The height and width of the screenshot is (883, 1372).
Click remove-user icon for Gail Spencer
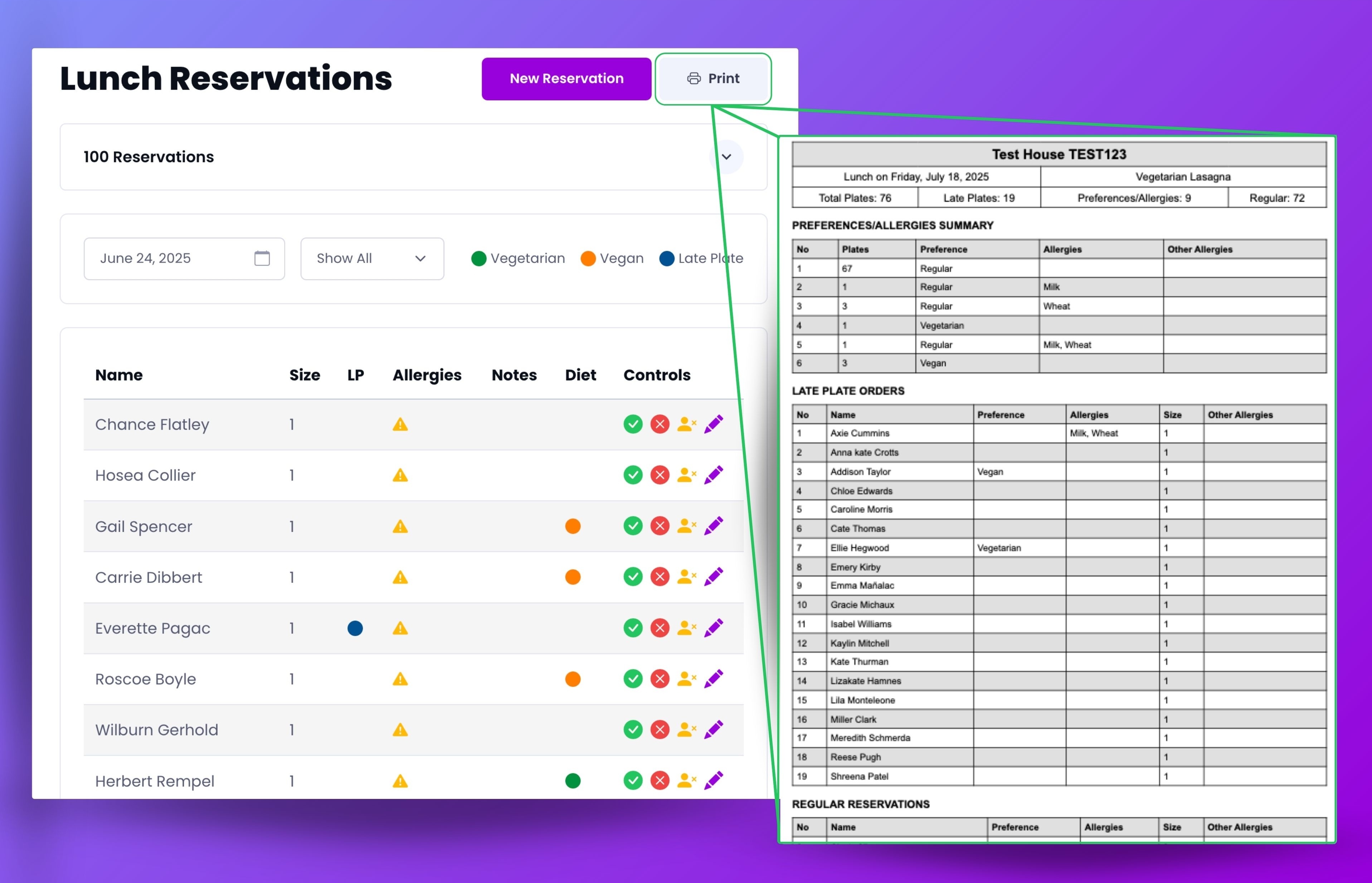click(686, 526)
